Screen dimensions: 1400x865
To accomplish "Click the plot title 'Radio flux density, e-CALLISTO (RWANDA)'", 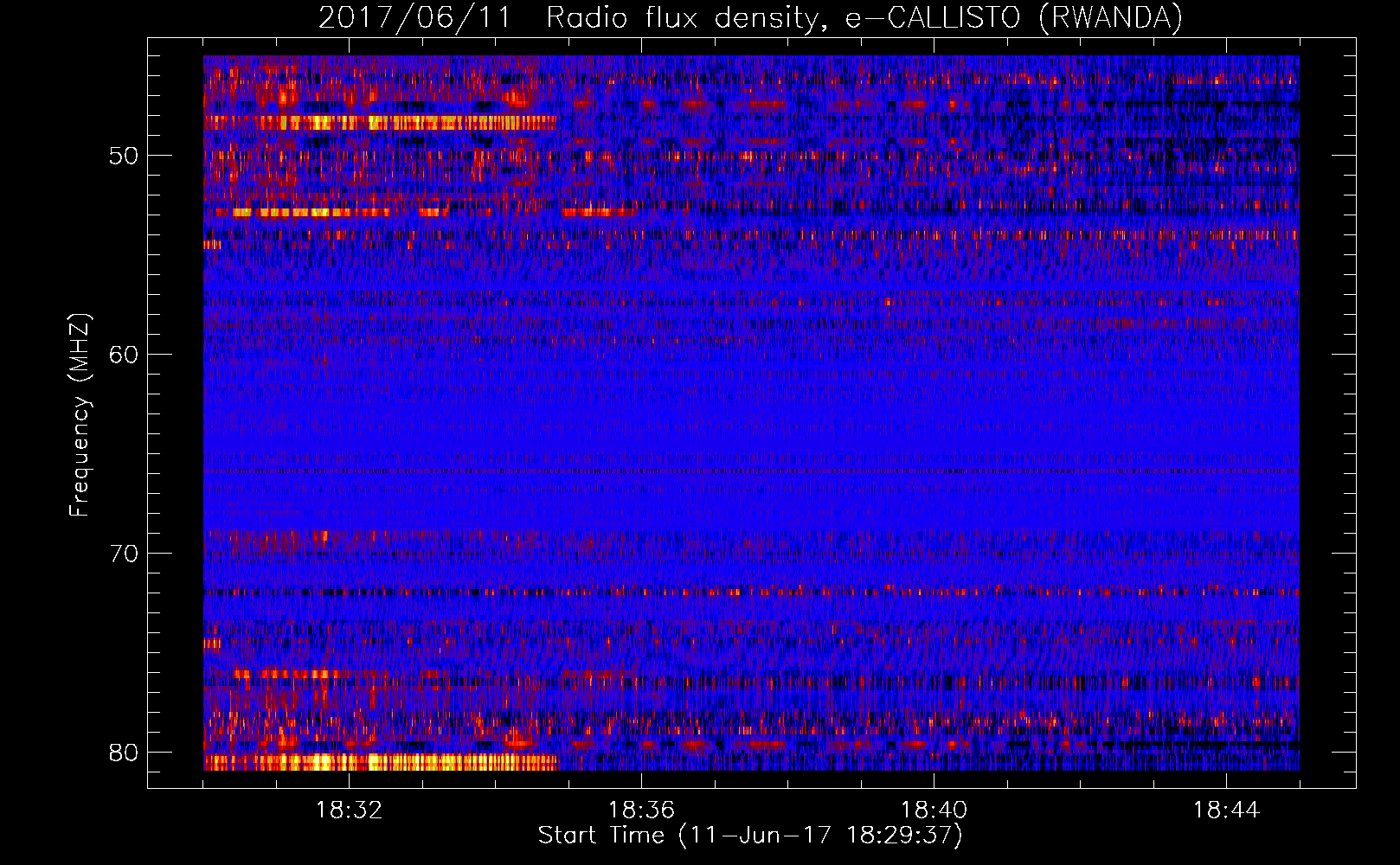I will coord(864,18).
